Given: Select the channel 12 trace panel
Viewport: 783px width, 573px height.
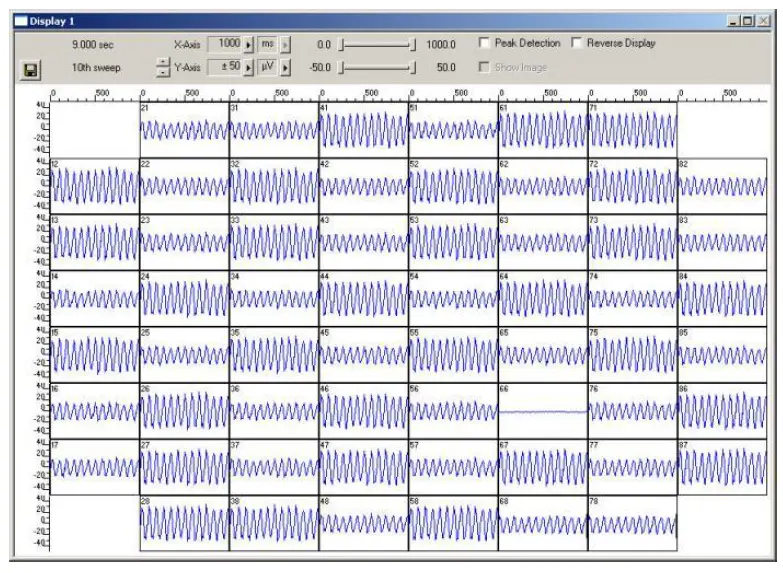Looking at the screenshot, I should tap(94, 186).
